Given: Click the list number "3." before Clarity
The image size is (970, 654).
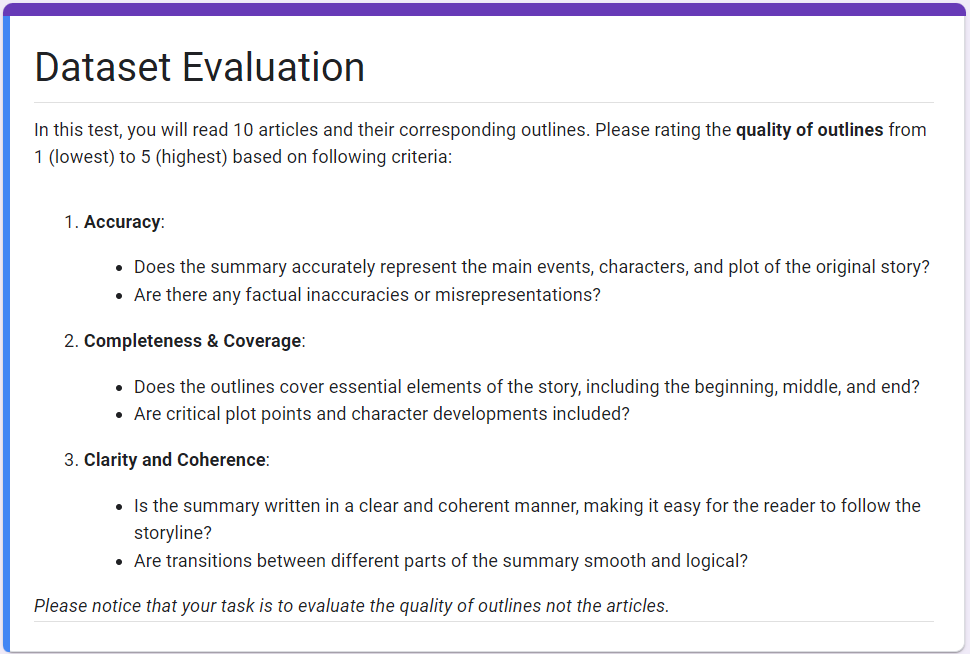Looking at the screenshot, I should coord(71,460).
